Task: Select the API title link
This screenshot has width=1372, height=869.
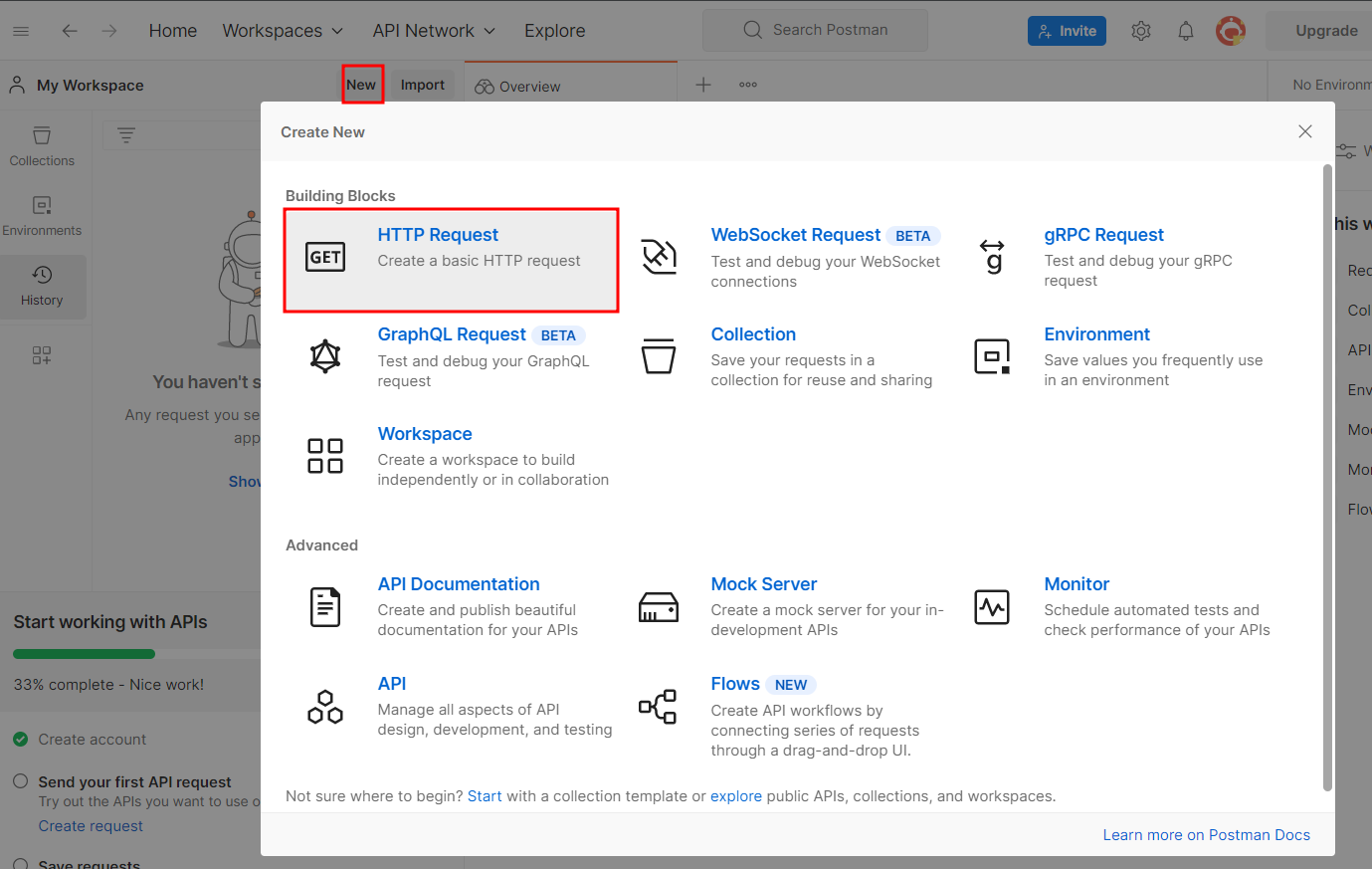Action: pos(392,684)
